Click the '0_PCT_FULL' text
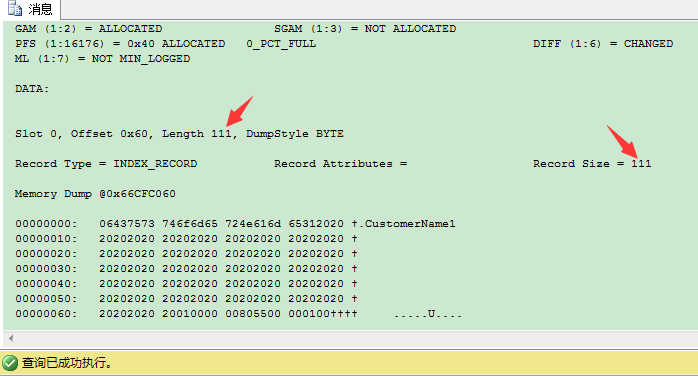Image resolution: width=698 pixels, height=376 pixels. [x=281, y=44]
